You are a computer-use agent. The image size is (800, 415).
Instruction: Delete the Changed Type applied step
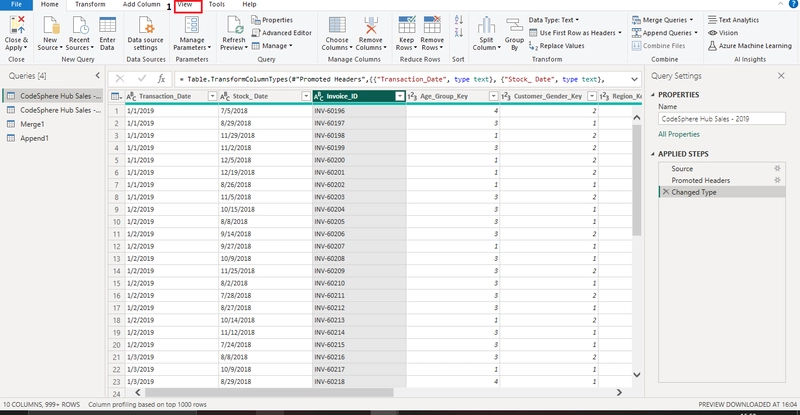coord(665,192)
